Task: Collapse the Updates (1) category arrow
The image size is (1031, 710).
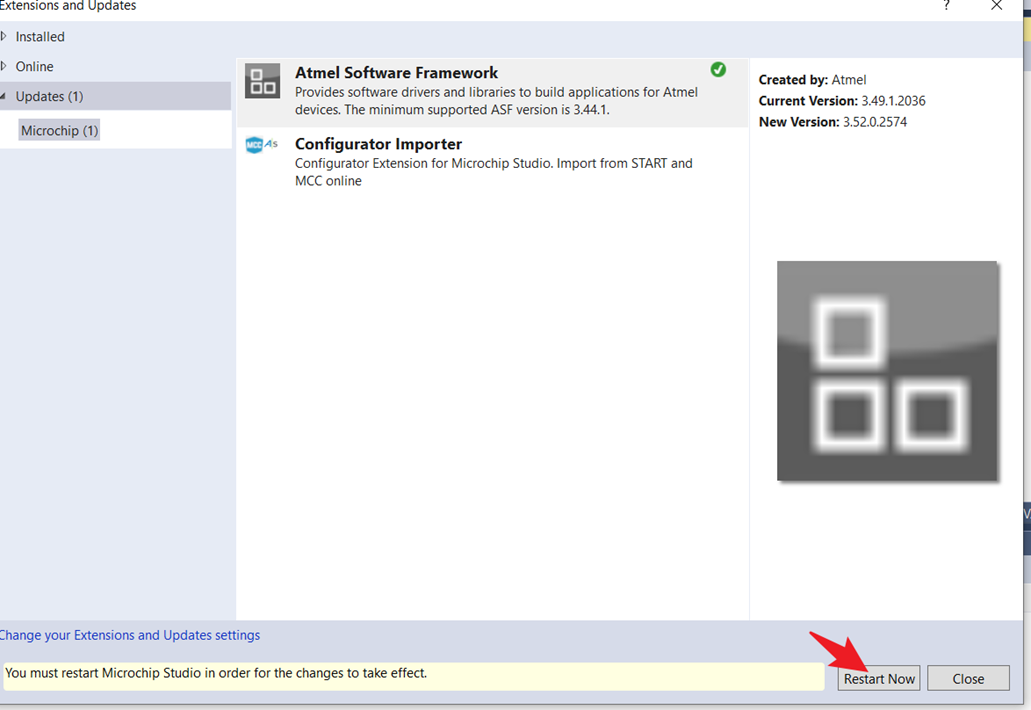Action: [3, 96]
